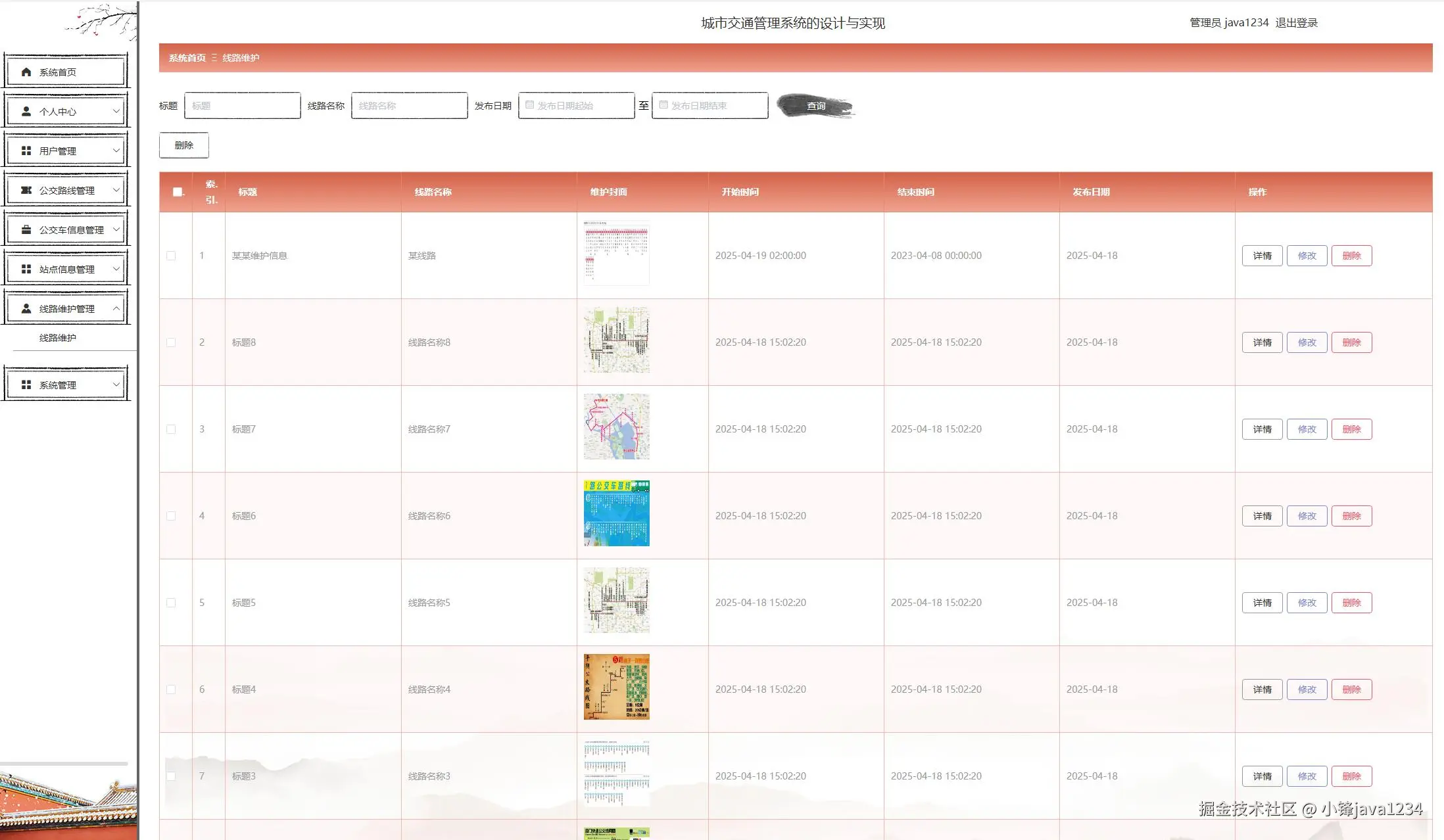Focus the 线路名称 search input field

pyautogui.click(x=410, y=106)
